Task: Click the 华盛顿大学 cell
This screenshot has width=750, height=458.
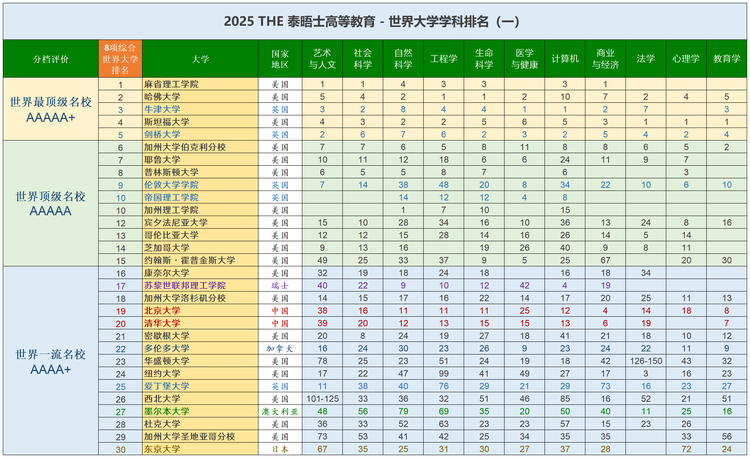Action: tap(200, 361)
